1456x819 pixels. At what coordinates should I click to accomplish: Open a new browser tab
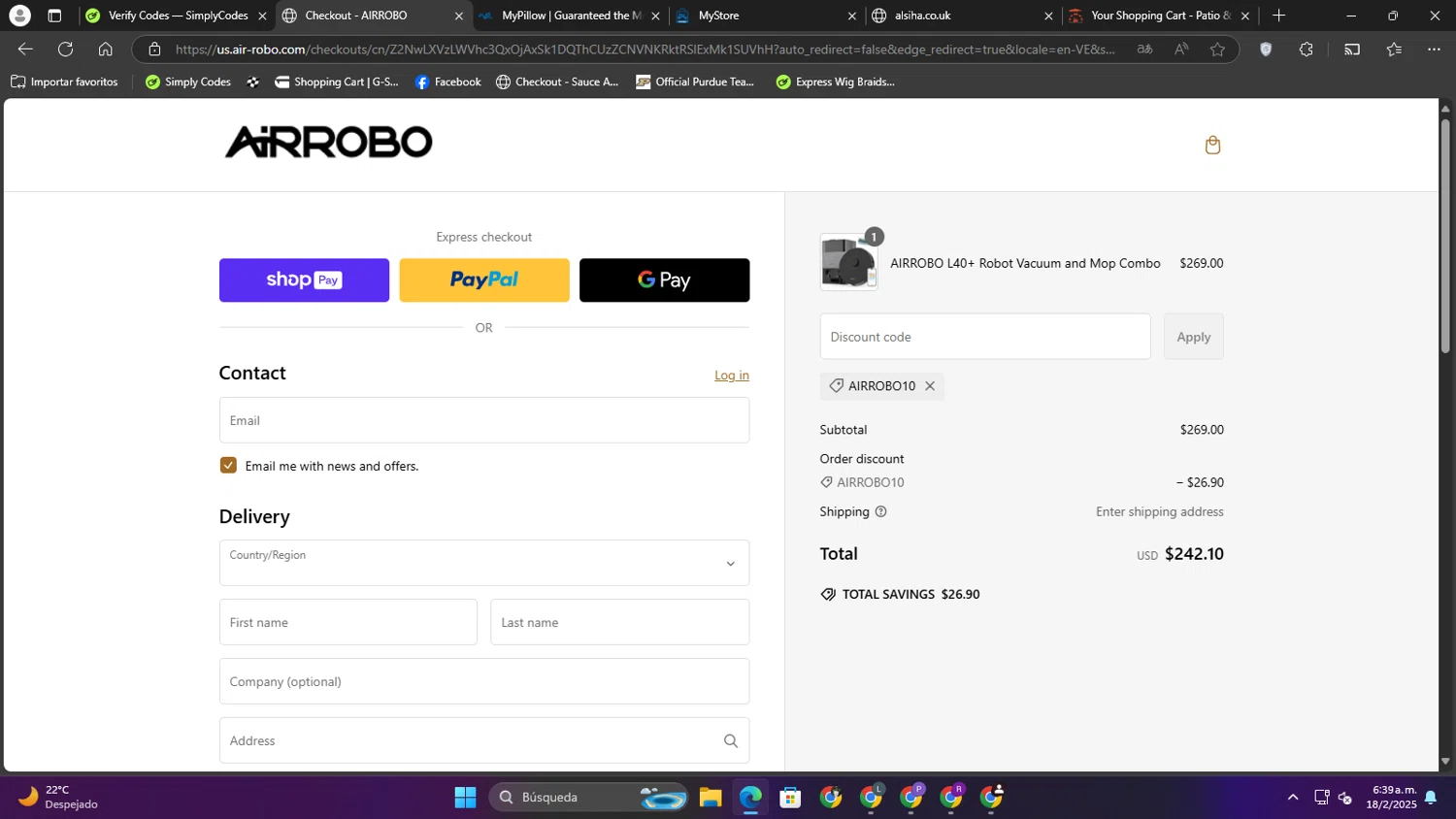tap(1278, 16)
